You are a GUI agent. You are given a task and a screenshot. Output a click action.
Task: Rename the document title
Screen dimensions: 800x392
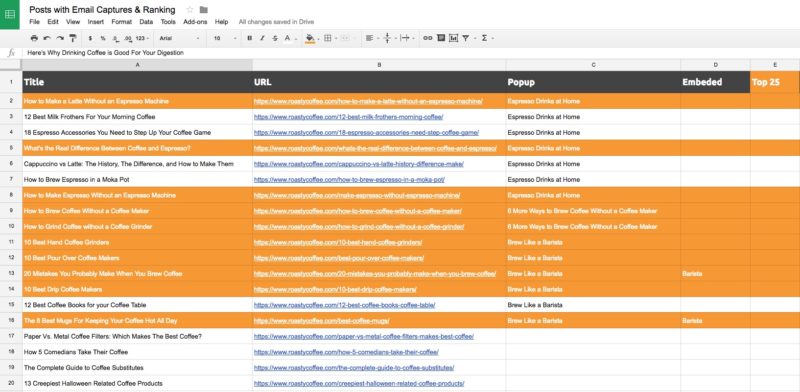102,10
